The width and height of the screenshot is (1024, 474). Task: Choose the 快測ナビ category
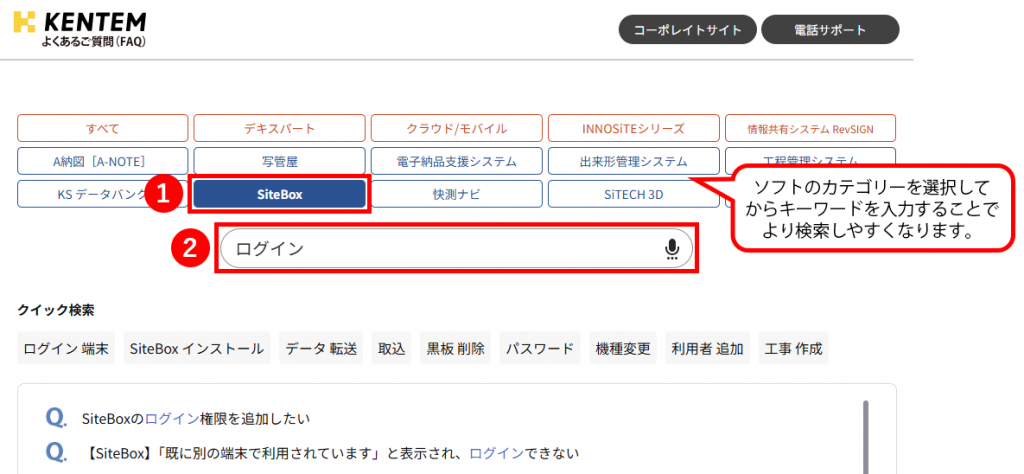[456, 194]
